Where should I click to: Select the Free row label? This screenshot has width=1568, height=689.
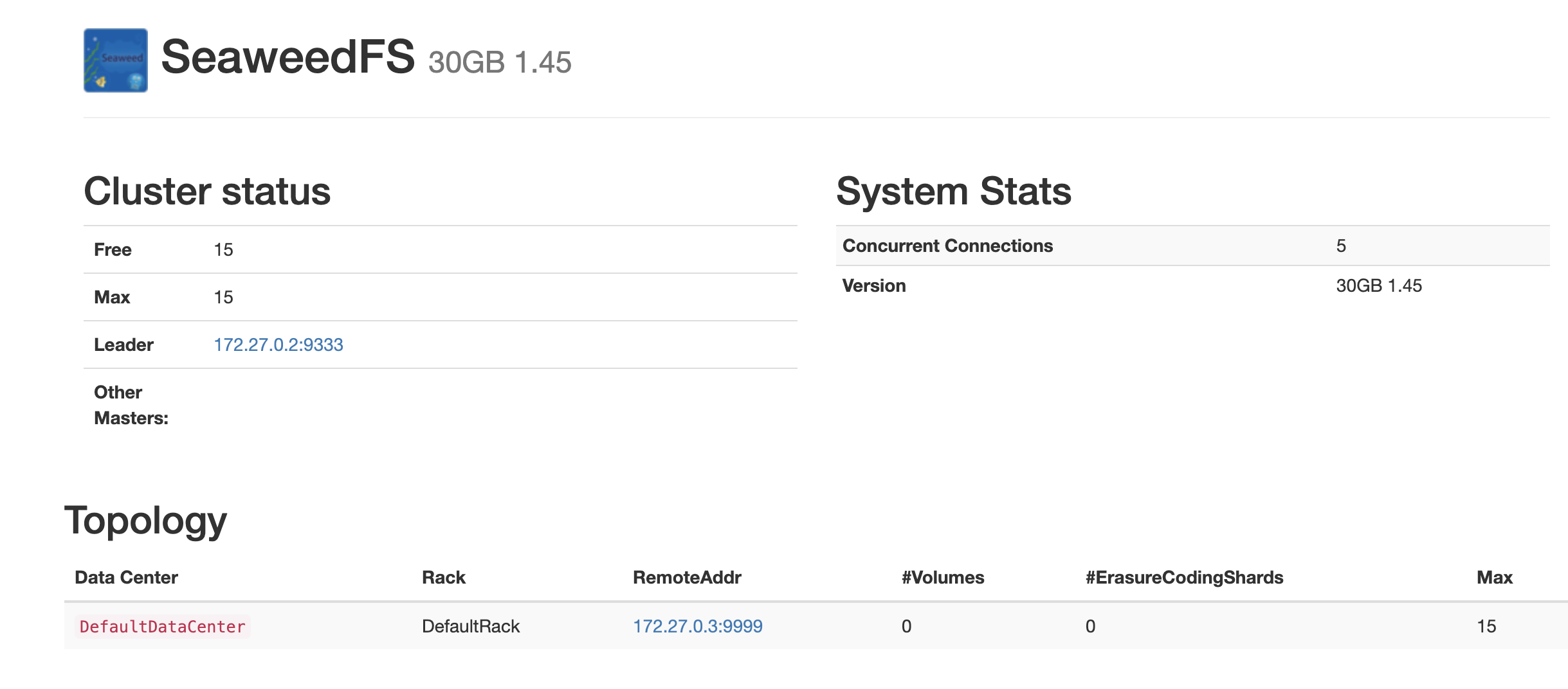(x=113, y=249)
